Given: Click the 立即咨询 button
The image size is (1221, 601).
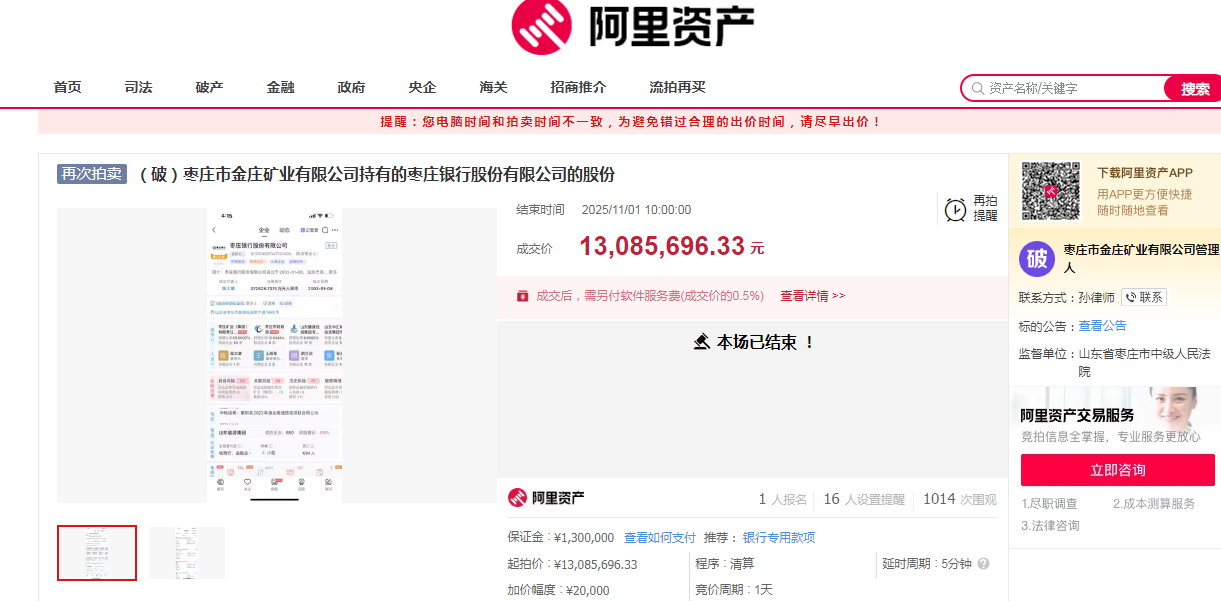Looking at the screenshot, I should pos(1117,470).
